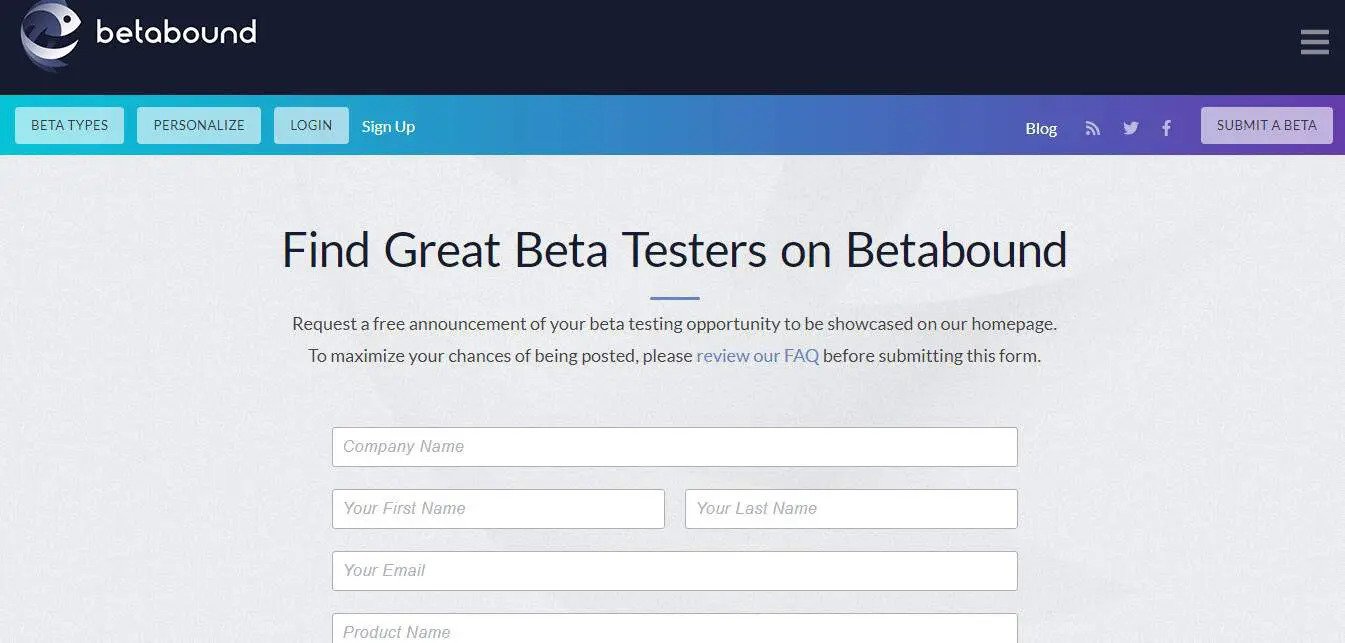Click the Betabound fish logo icon

coord(50,34)
